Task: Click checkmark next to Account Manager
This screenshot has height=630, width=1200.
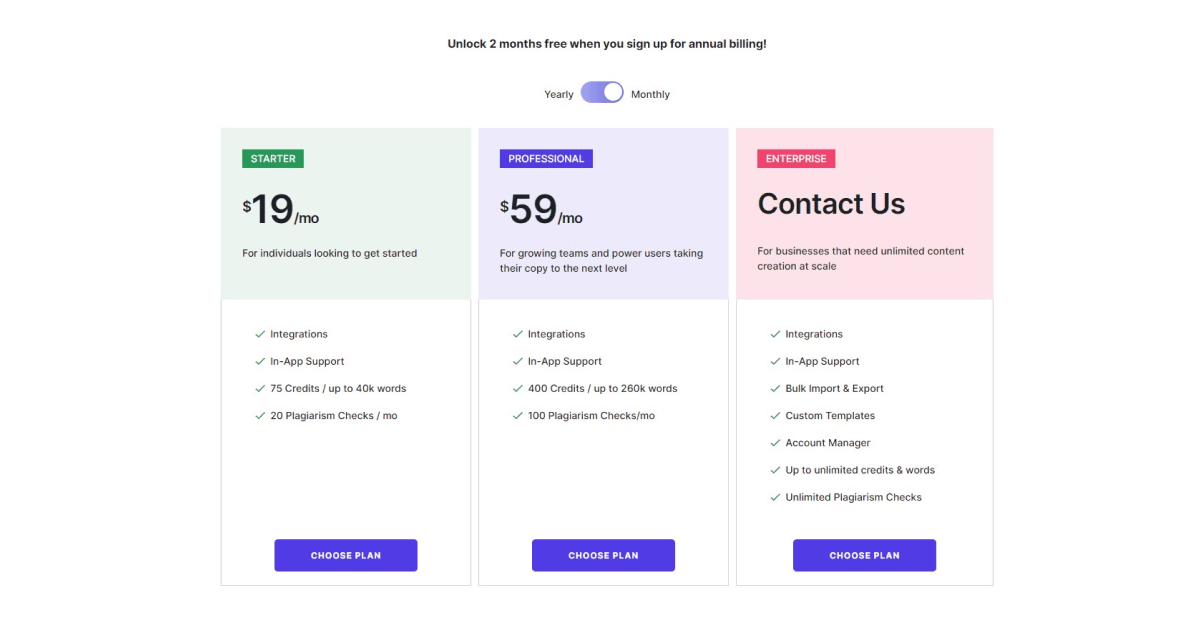Action: [x=775, y=442]
